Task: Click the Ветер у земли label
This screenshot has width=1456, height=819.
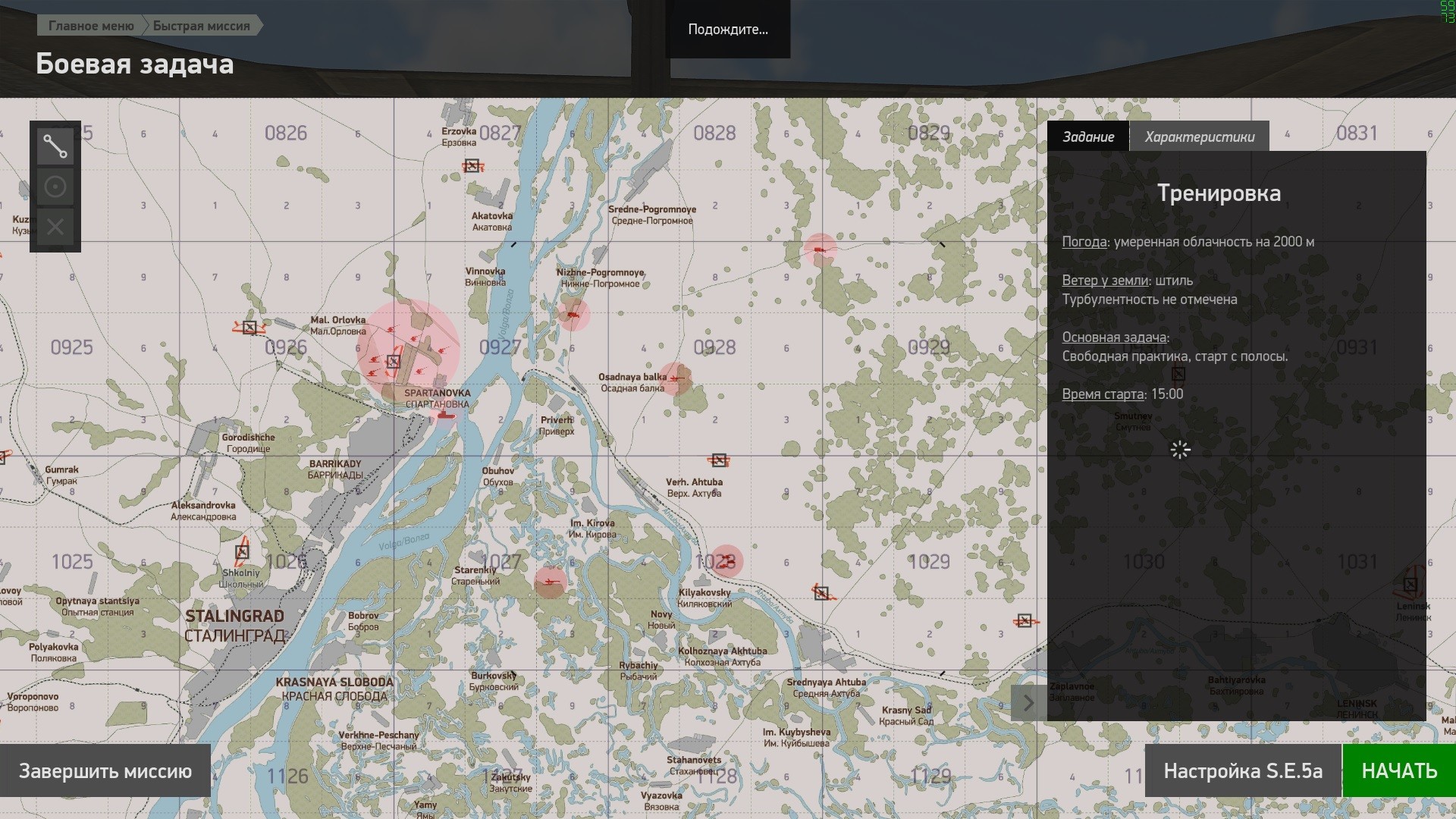Action: [1105, 281]
